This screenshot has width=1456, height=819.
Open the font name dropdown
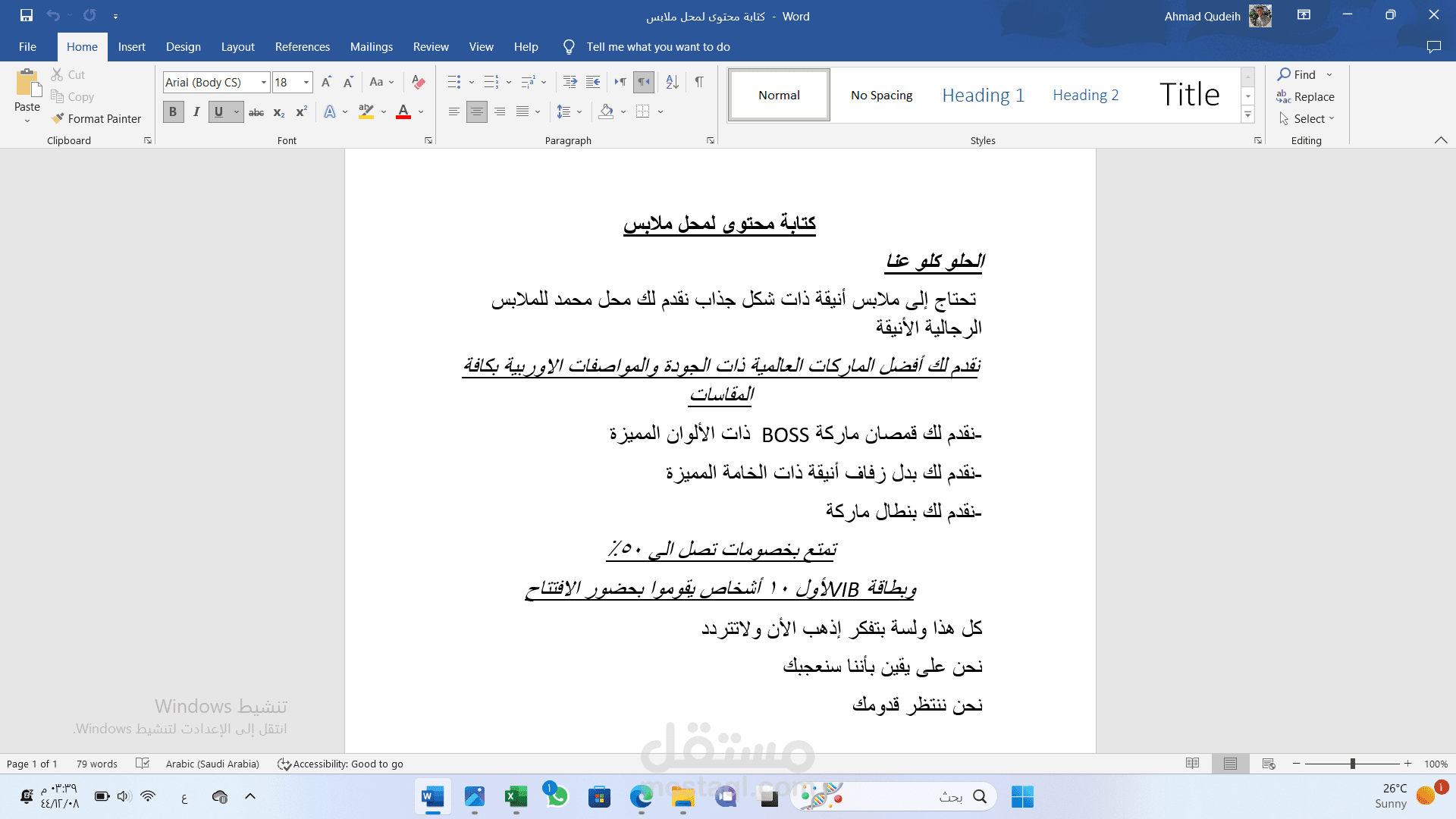tap(263, 82)
